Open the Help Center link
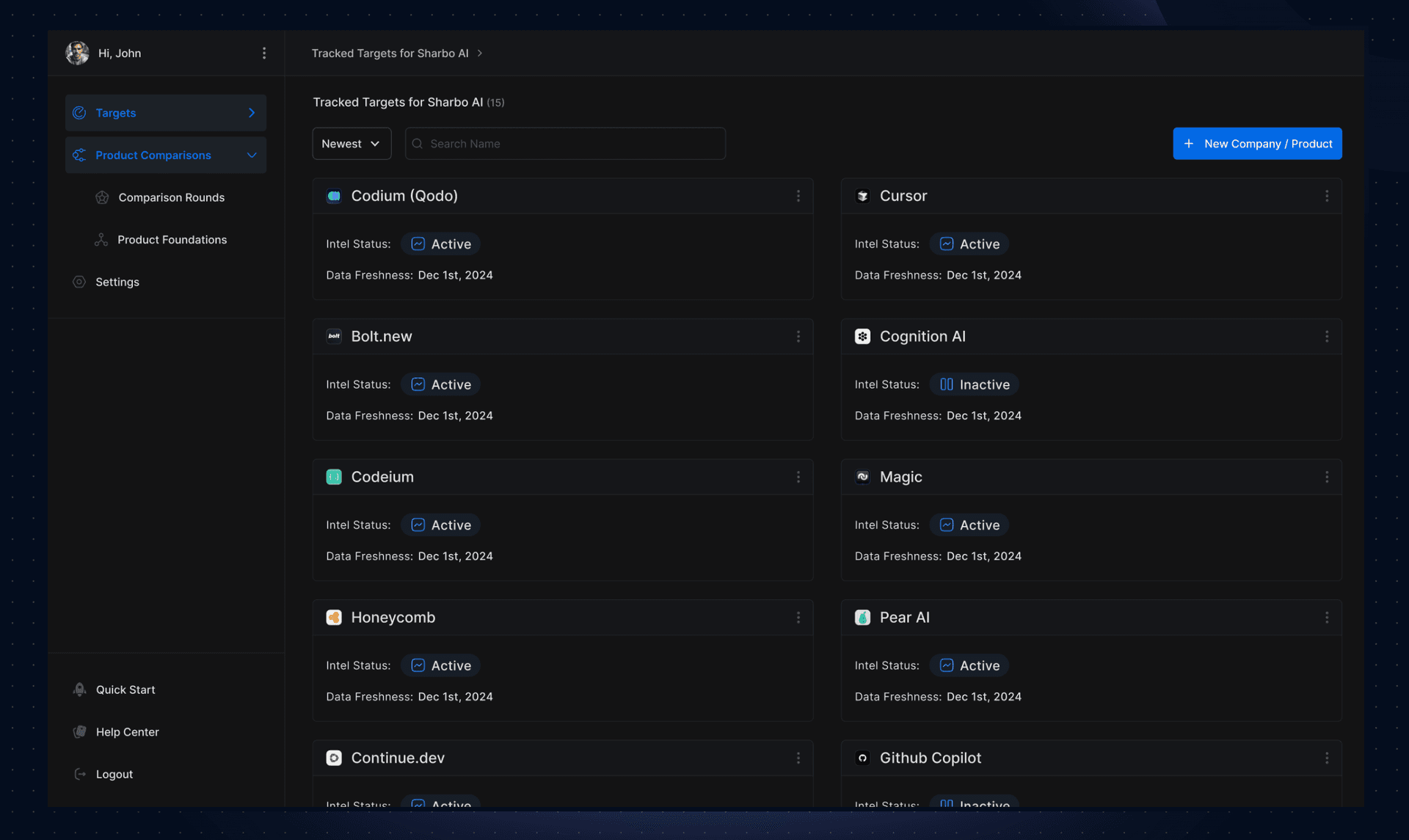The width and height of the screenshot is (1409, 840). 128,732
